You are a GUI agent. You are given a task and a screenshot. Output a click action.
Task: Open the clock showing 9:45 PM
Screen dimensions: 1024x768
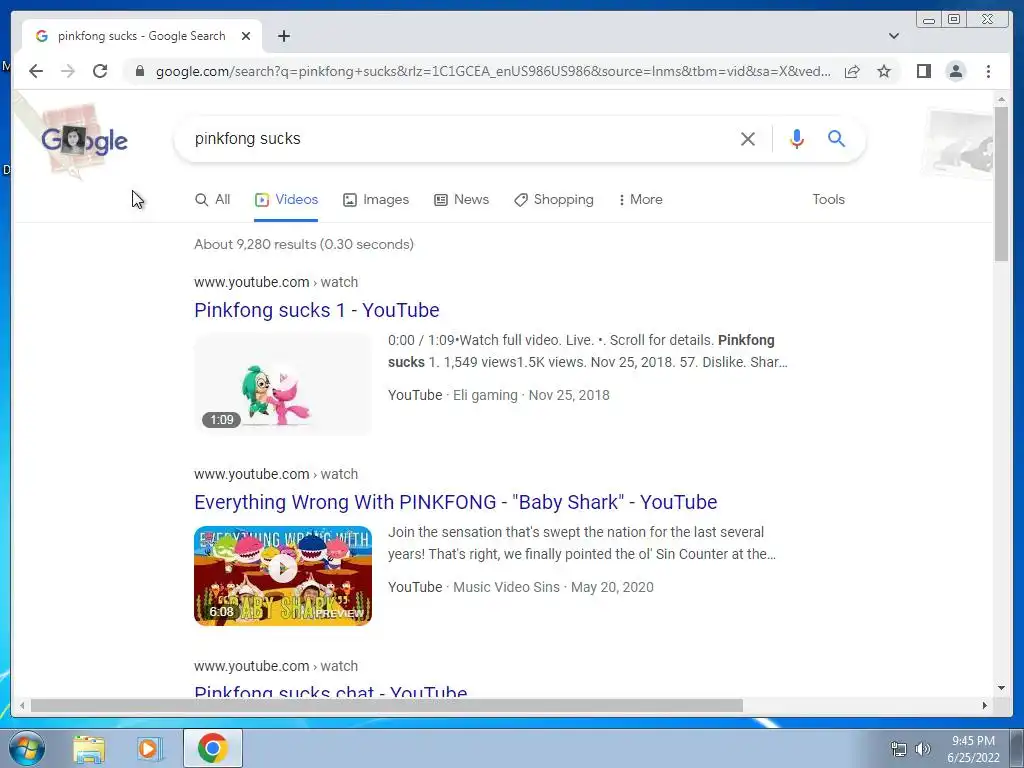click(973, 749)
